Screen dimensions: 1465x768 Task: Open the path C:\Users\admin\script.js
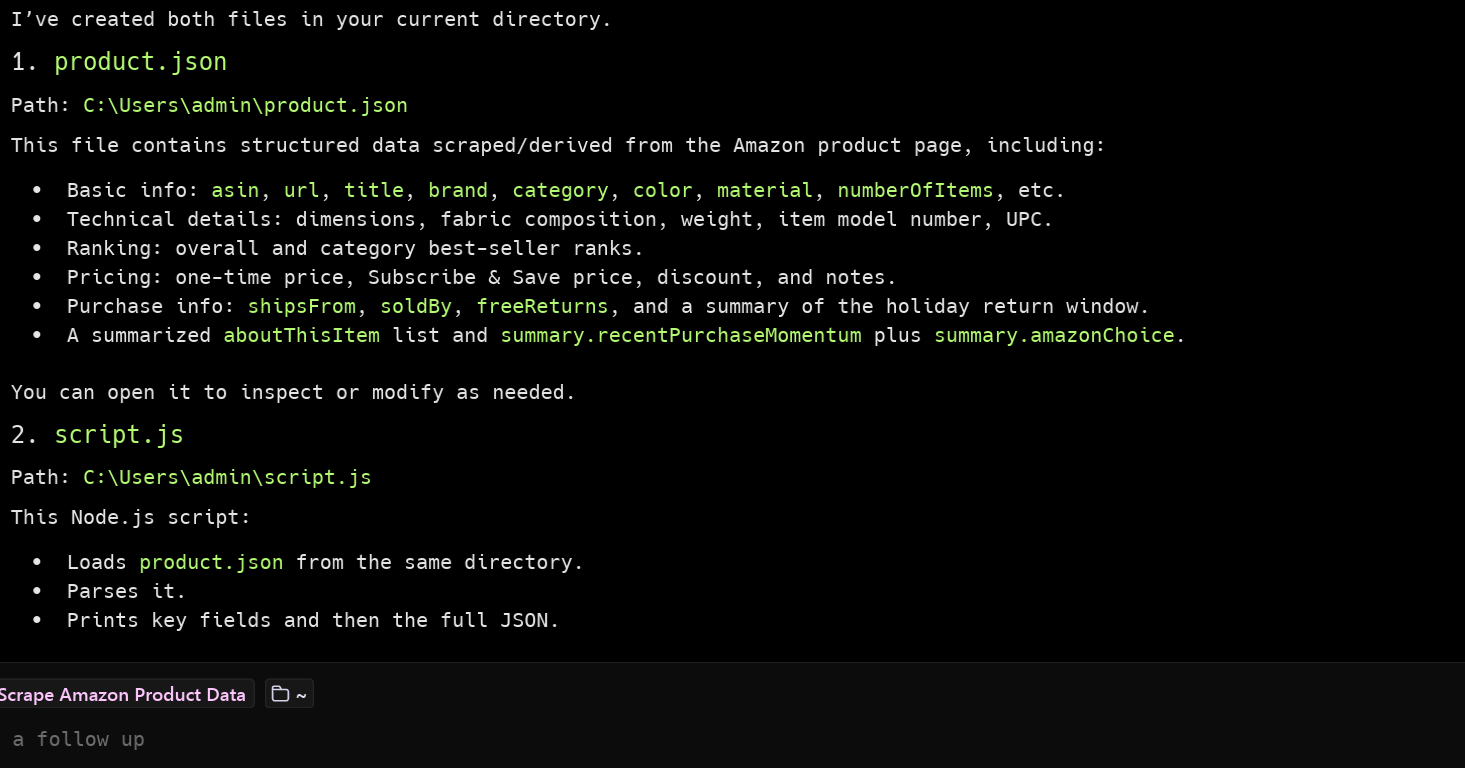227,477
